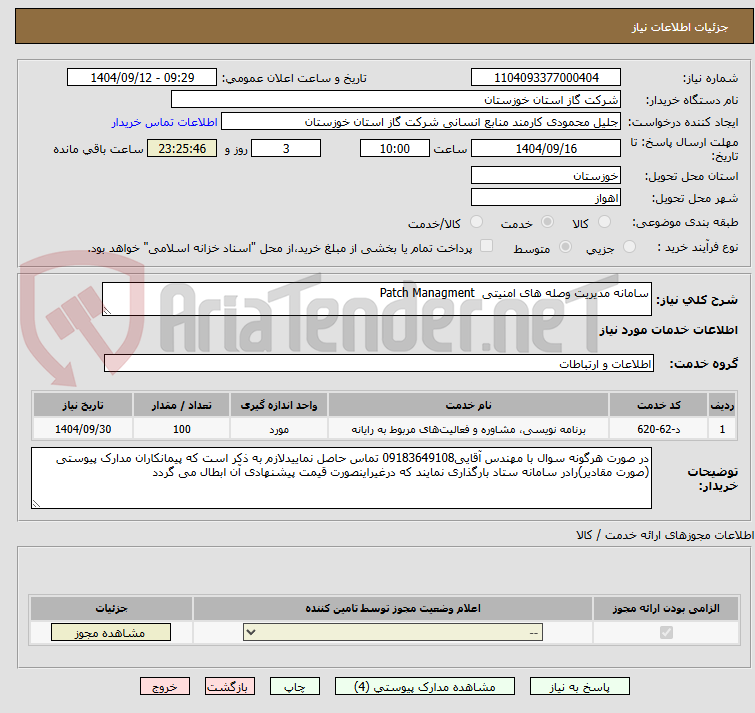Viewport: 755px width, 713px height.
Task: Open مشاهده مدارک پیوستی (4) attachments
Action: coord(425,687)
